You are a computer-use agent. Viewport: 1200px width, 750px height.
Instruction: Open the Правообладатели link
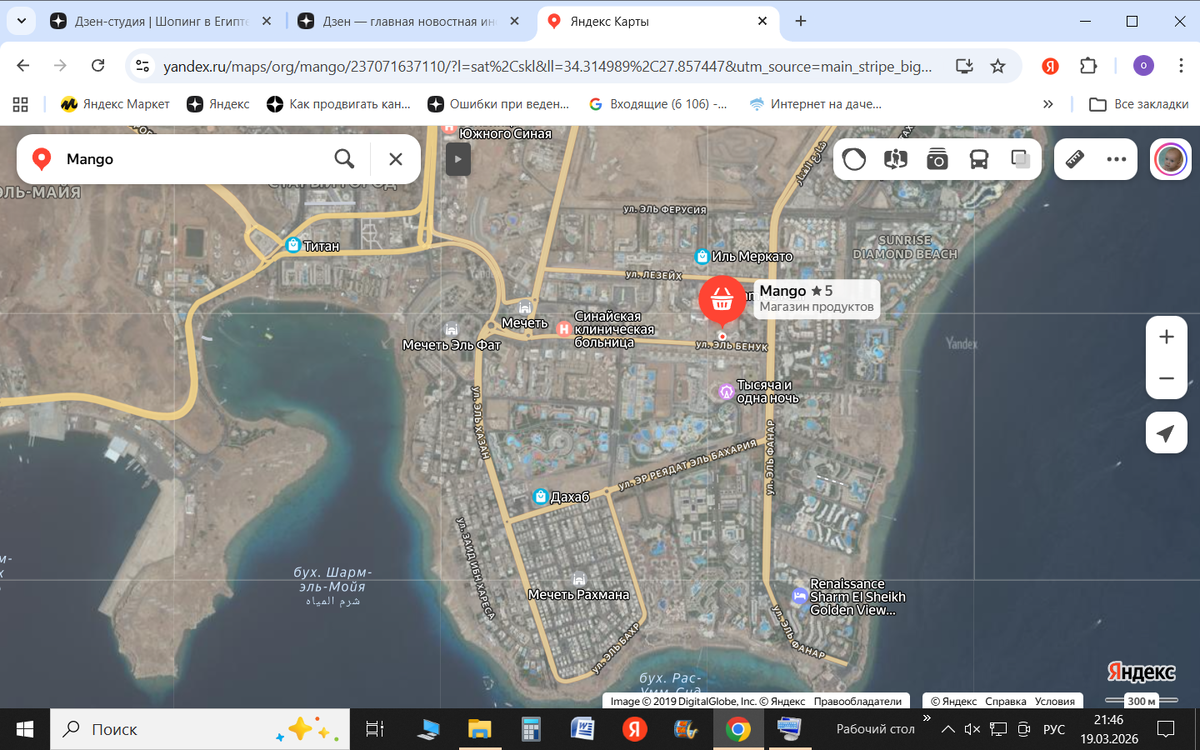[x=857, y=701]
